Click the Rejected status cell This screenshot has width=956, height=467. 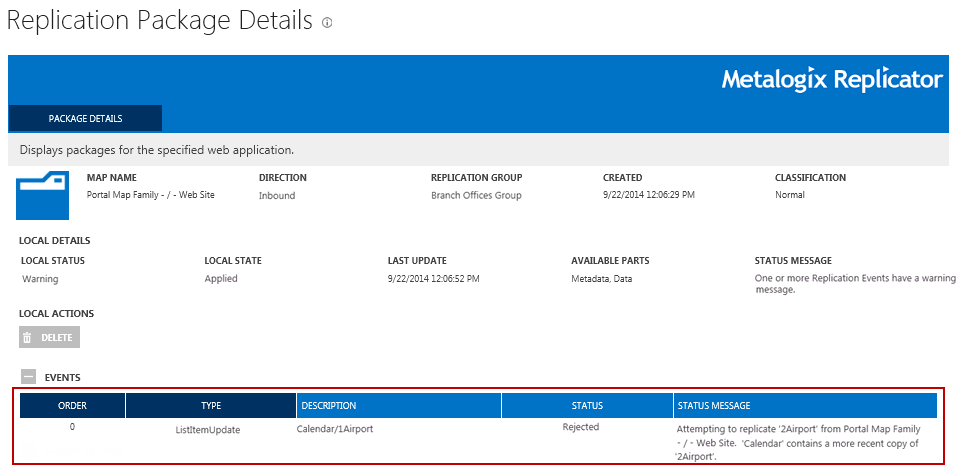[x=580, y=427]
